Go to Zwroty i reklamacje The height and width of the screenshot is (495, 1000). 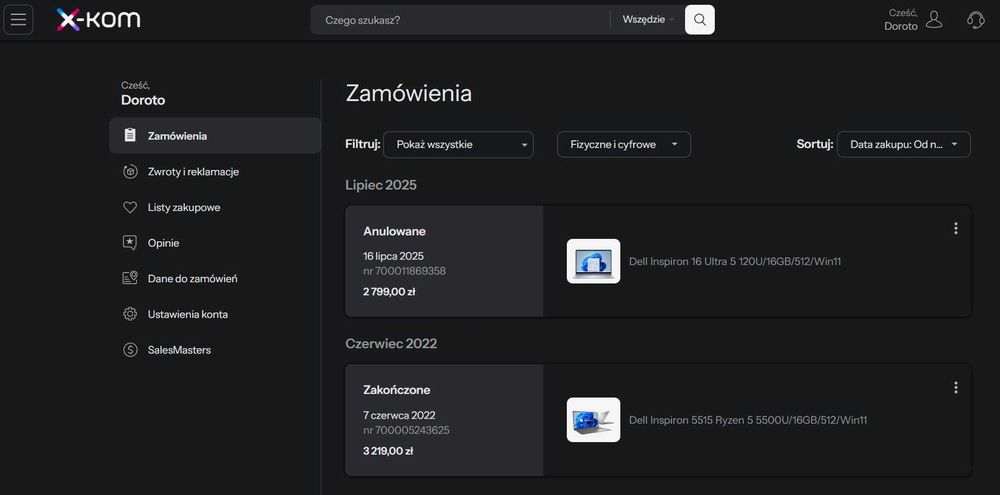click(x=193, y=172)
